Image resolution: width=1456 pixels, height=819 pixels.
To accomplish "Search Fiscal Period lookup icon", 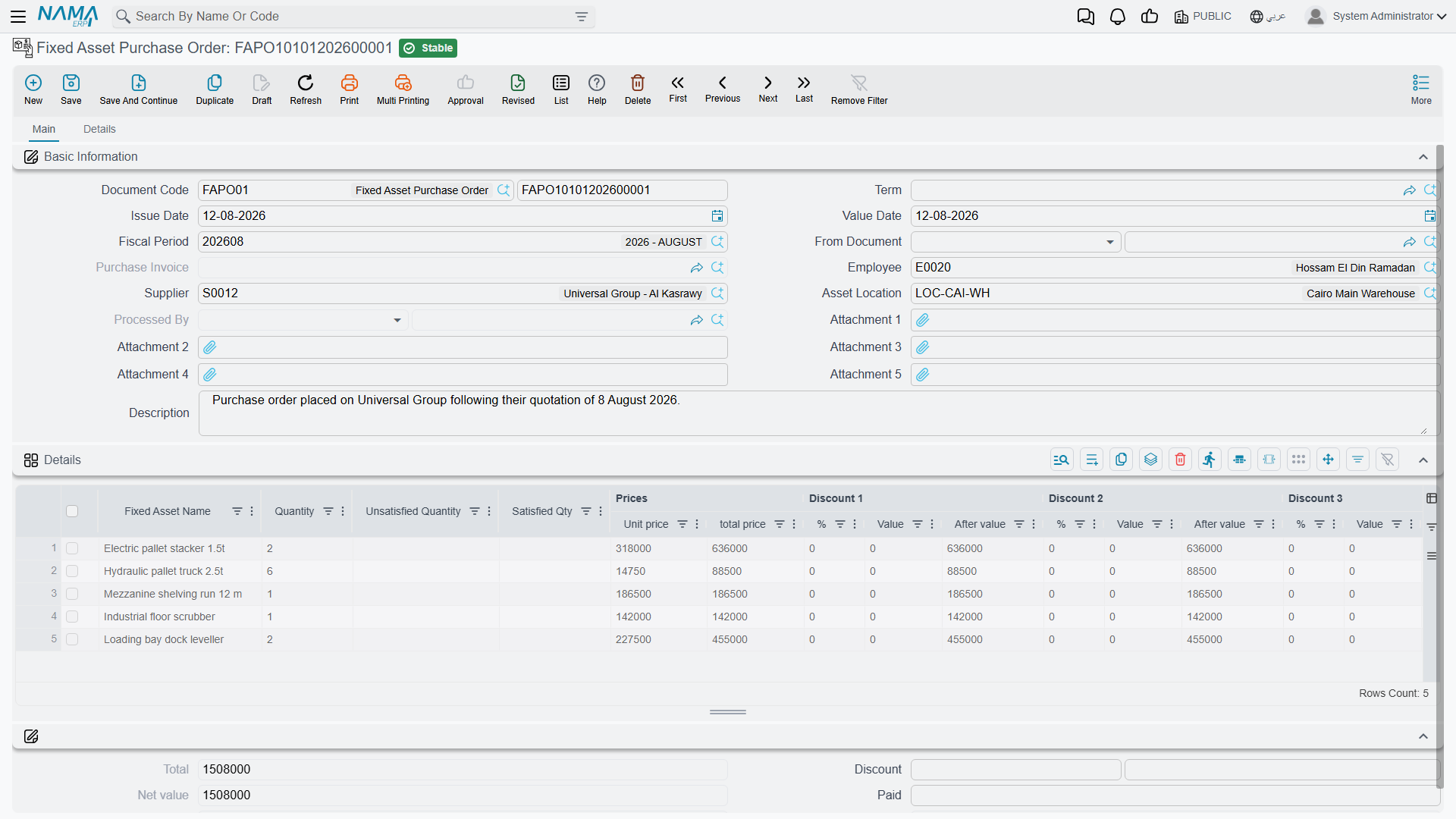I will coord(717,242).
